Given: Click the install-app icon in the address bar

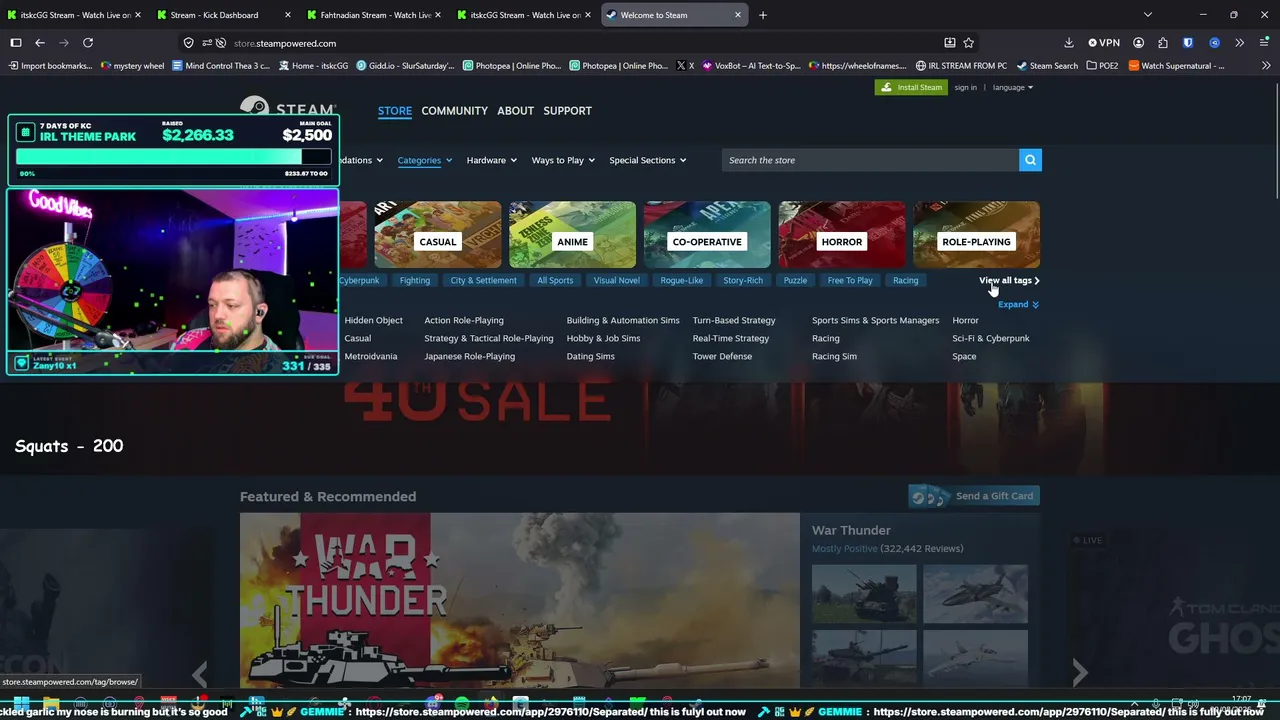Looking at the screenshot, I should [949, 43].
